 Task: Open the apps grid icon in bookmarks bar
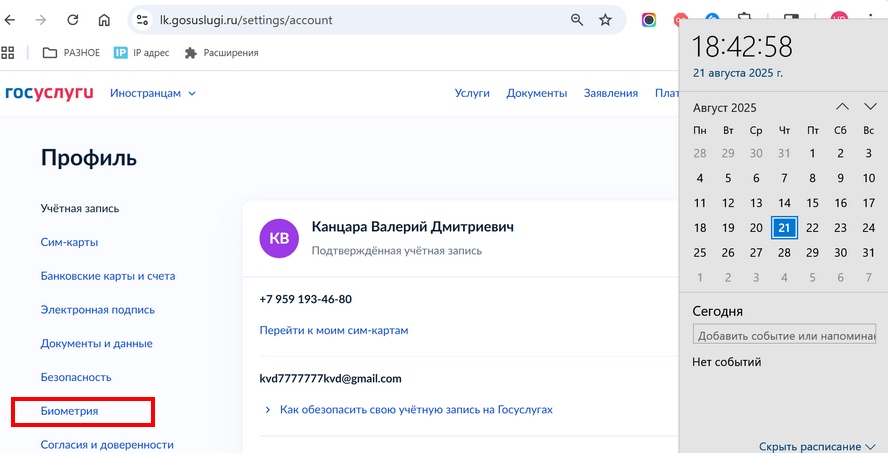(7, 53)
